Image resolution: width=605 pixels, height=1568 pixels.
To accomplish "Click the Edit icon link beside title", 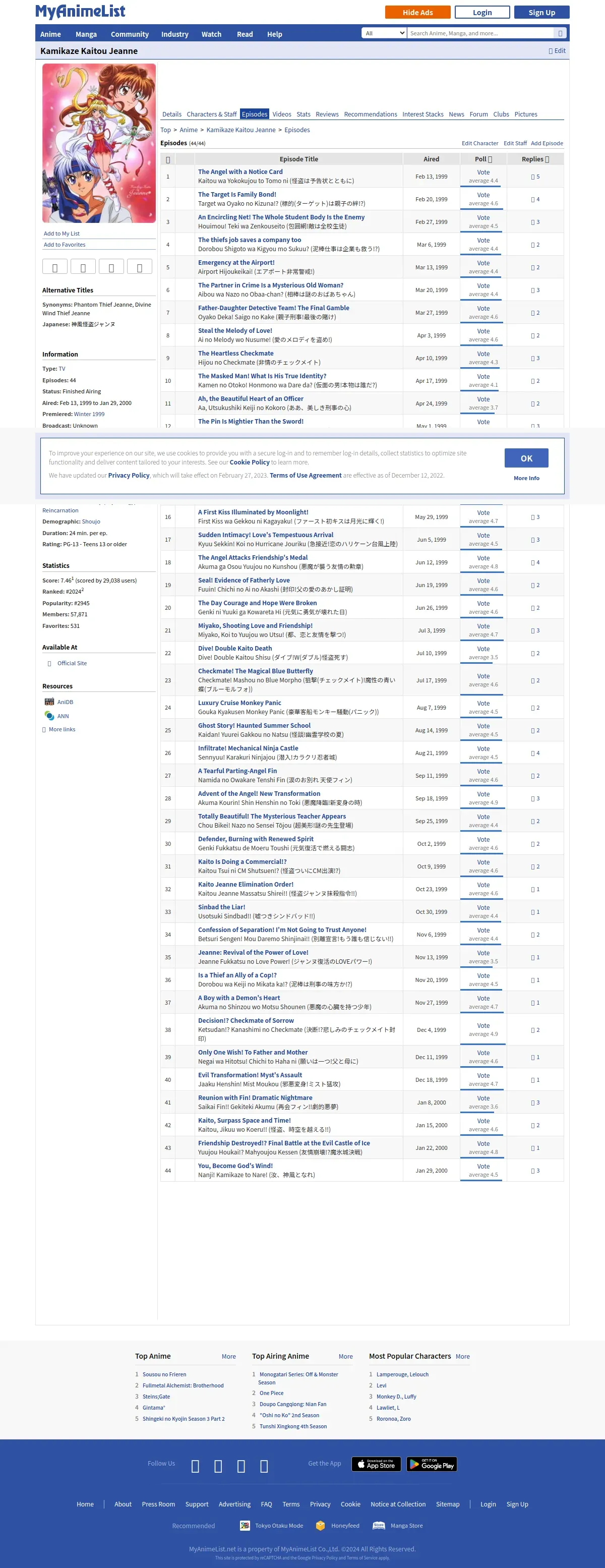I will click(557, 50).
